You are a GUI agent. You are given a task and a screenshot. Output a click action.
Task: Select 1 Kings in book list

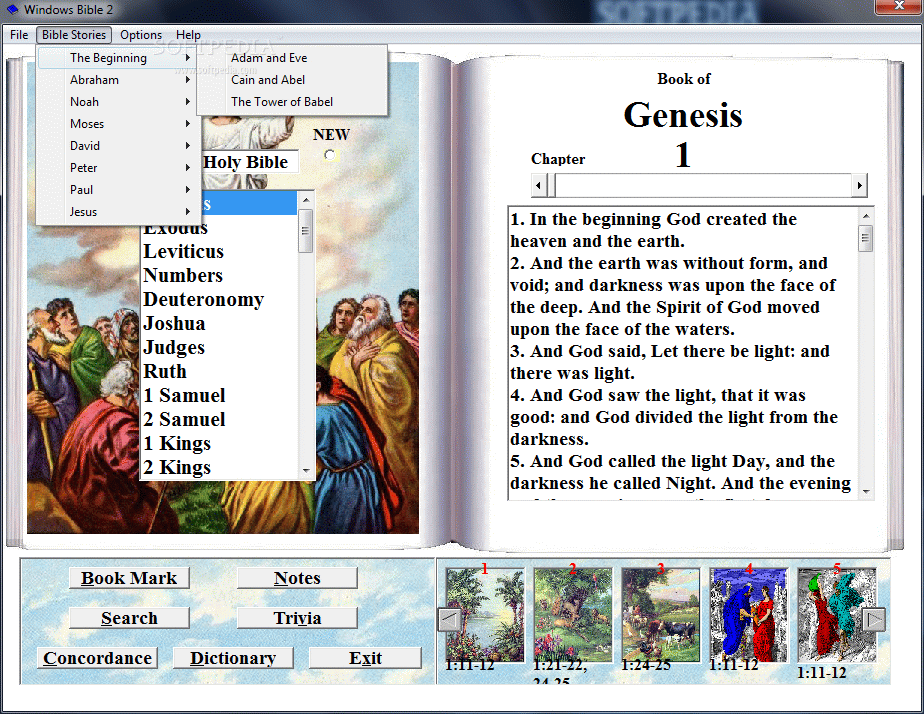pyautogui.click(x=219, y=444)
